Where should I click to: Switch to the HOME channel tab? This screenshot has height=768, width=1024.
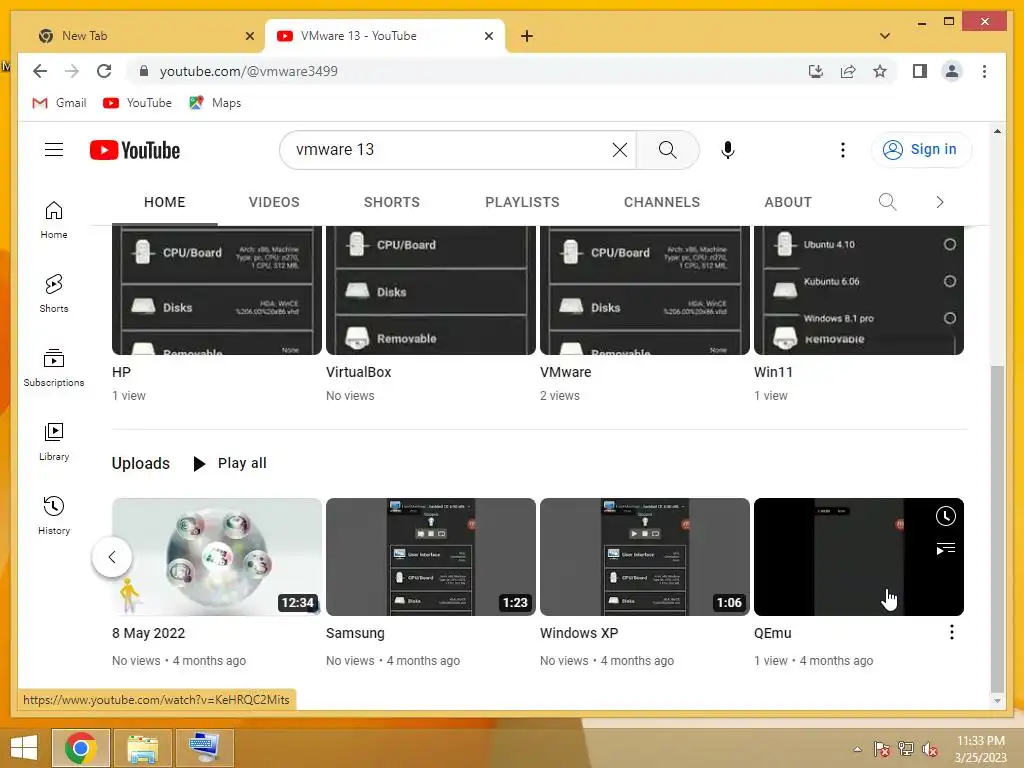(x=165, y=202)
